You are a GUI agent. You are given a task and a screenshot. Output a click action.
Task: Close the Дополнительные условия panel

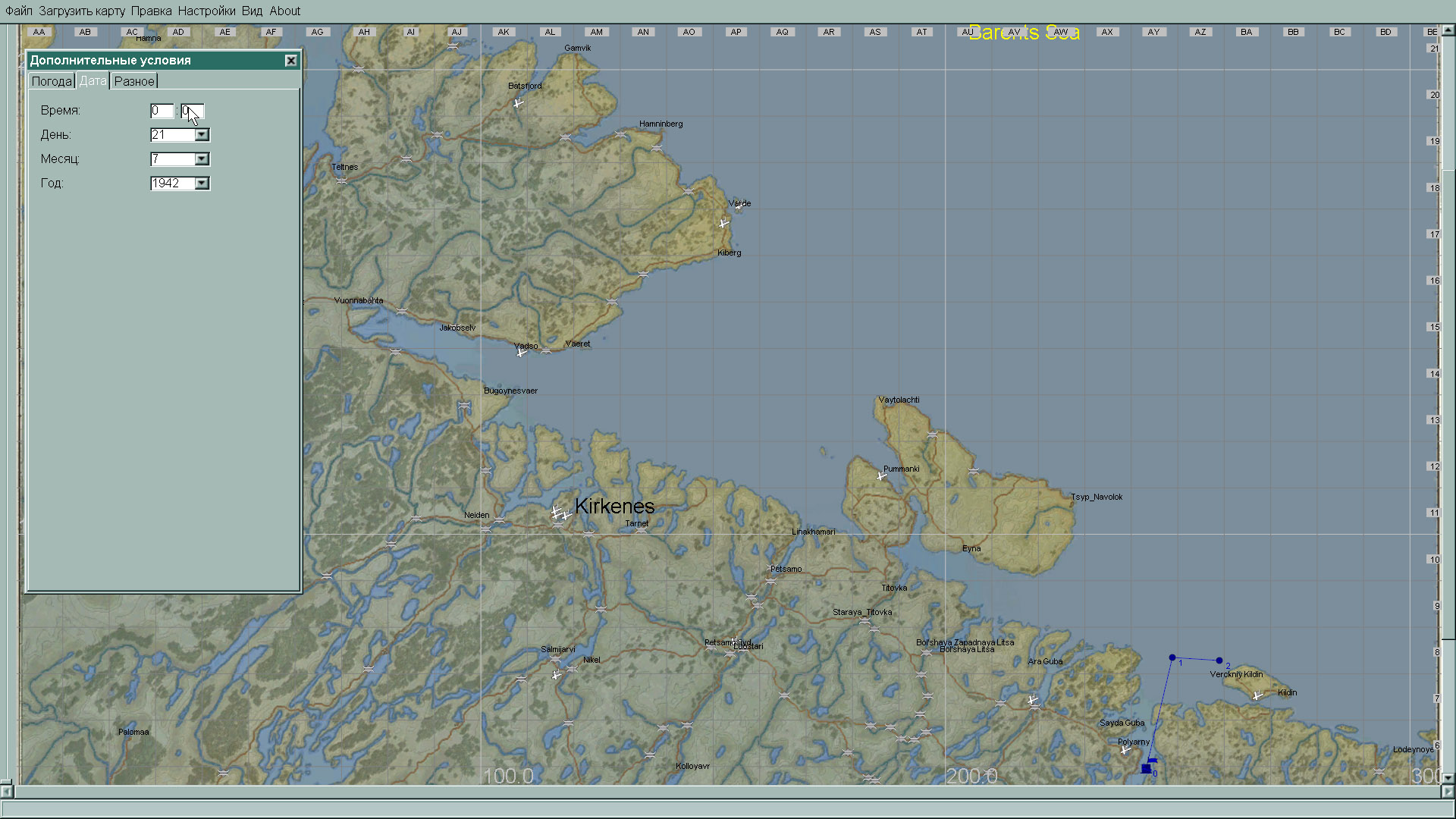point(290,61)
